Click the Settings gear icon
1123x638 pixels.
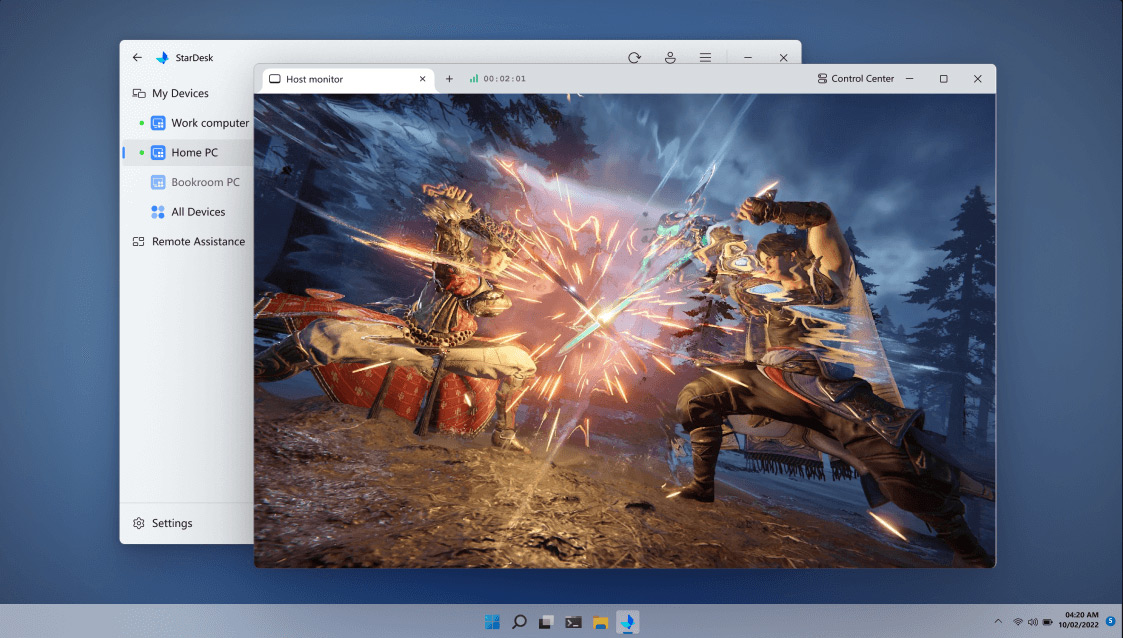[139, 523]
